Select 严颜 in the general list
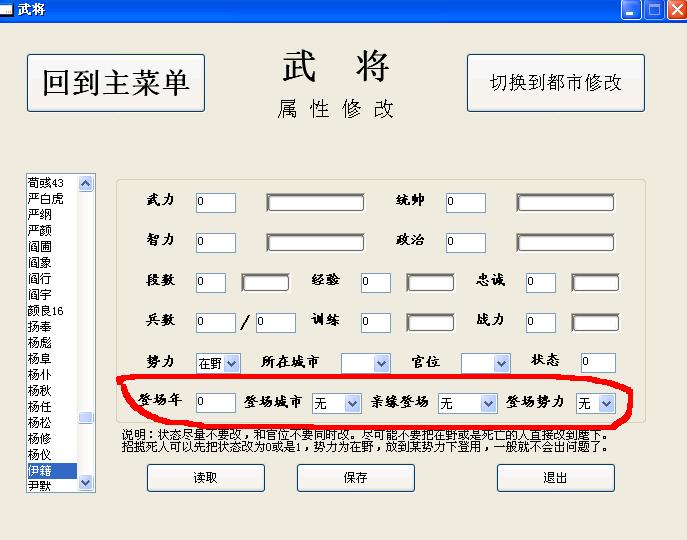The image size is (687, 540). 52,231
